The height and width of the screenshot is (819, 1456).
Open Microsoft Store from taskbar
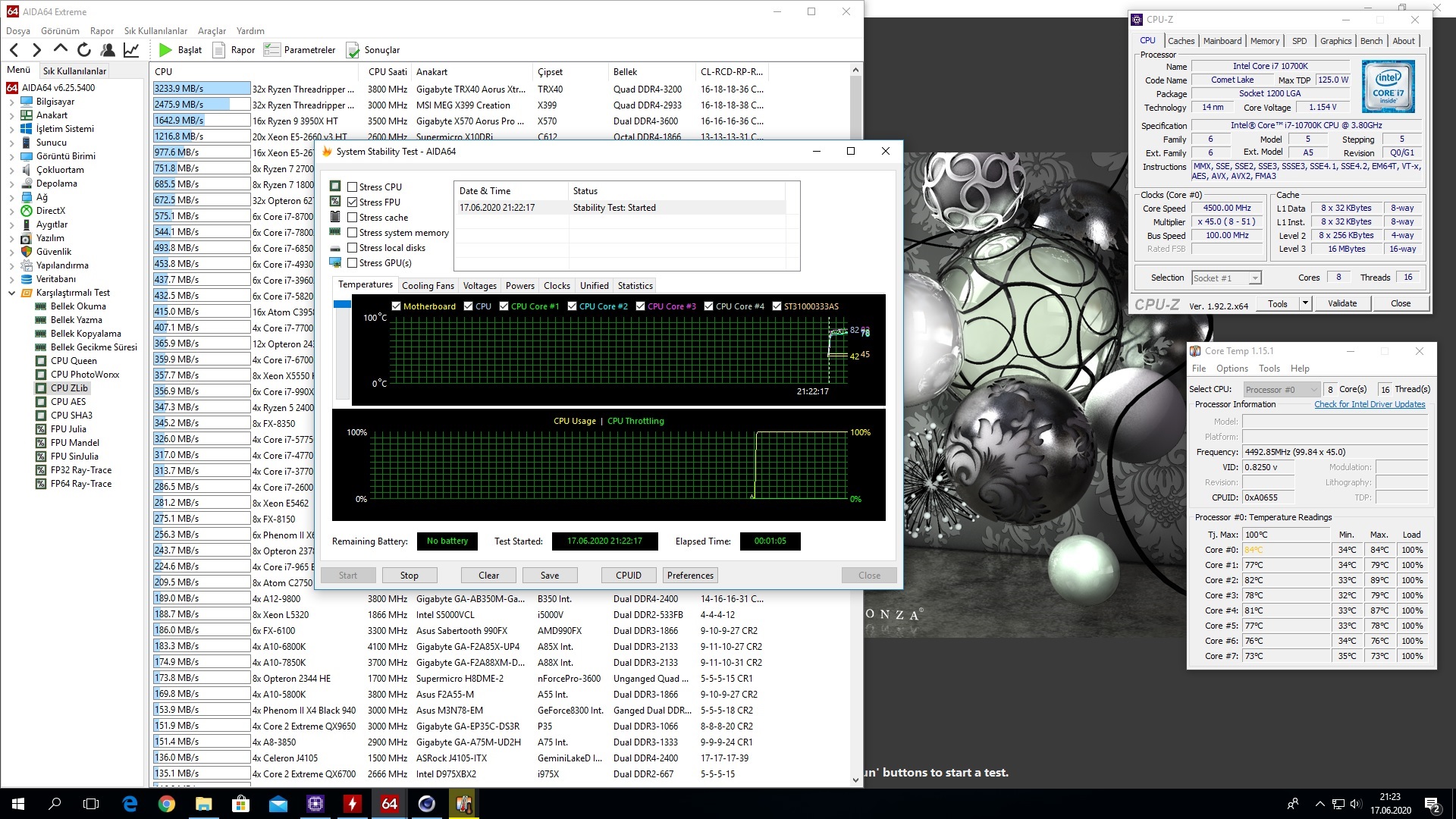[x=241, y=804]
